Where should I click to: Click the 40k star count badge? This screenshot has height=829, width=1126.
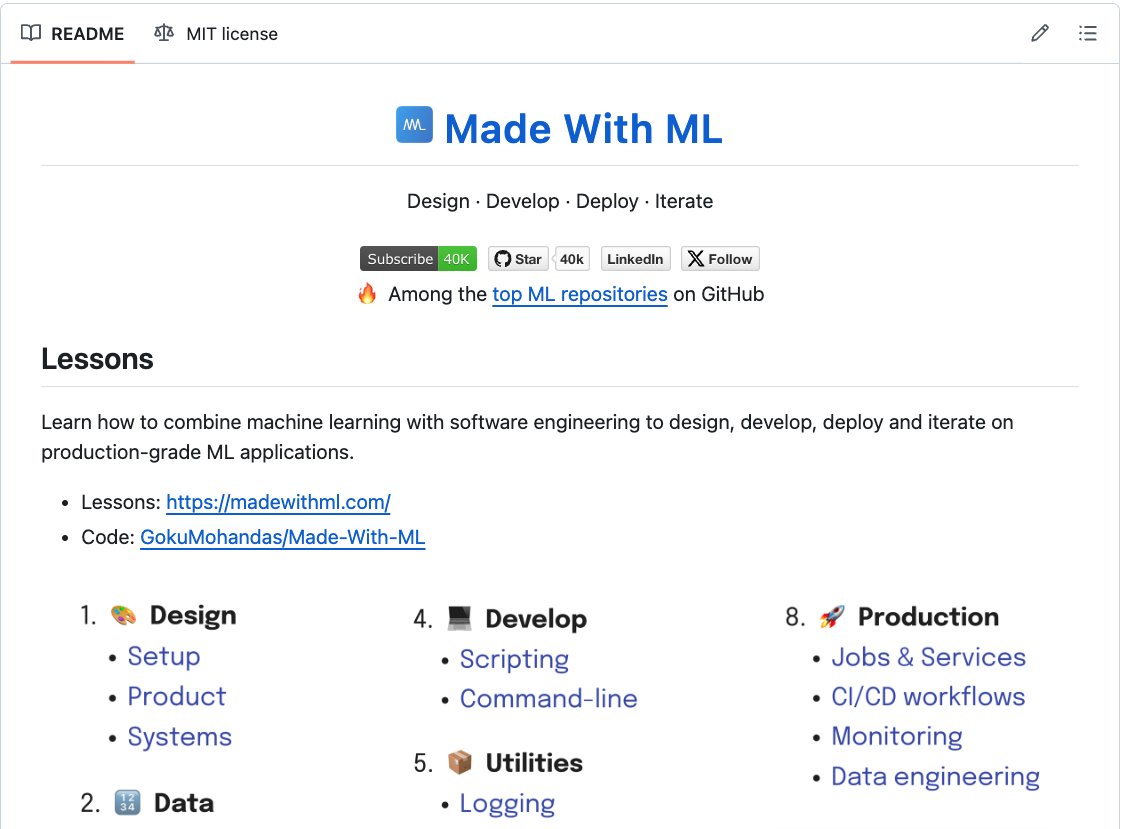(x=572, y=259)
